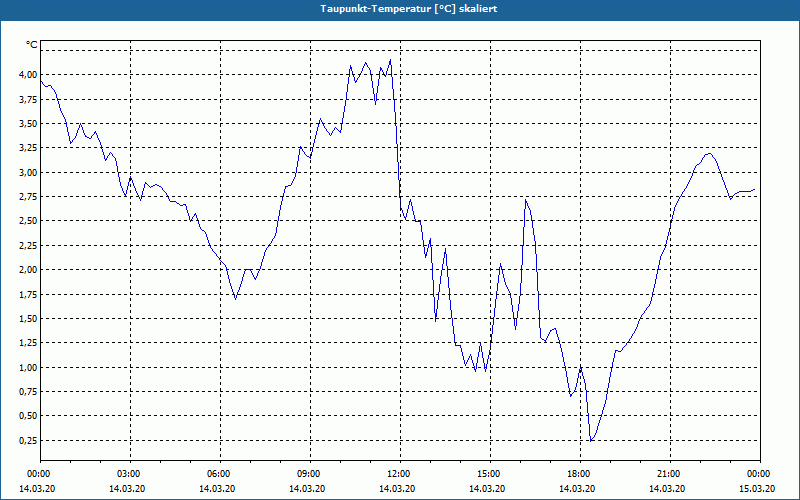
Task: Click the 3,50 y-axis label
Action: click(28, 123)
